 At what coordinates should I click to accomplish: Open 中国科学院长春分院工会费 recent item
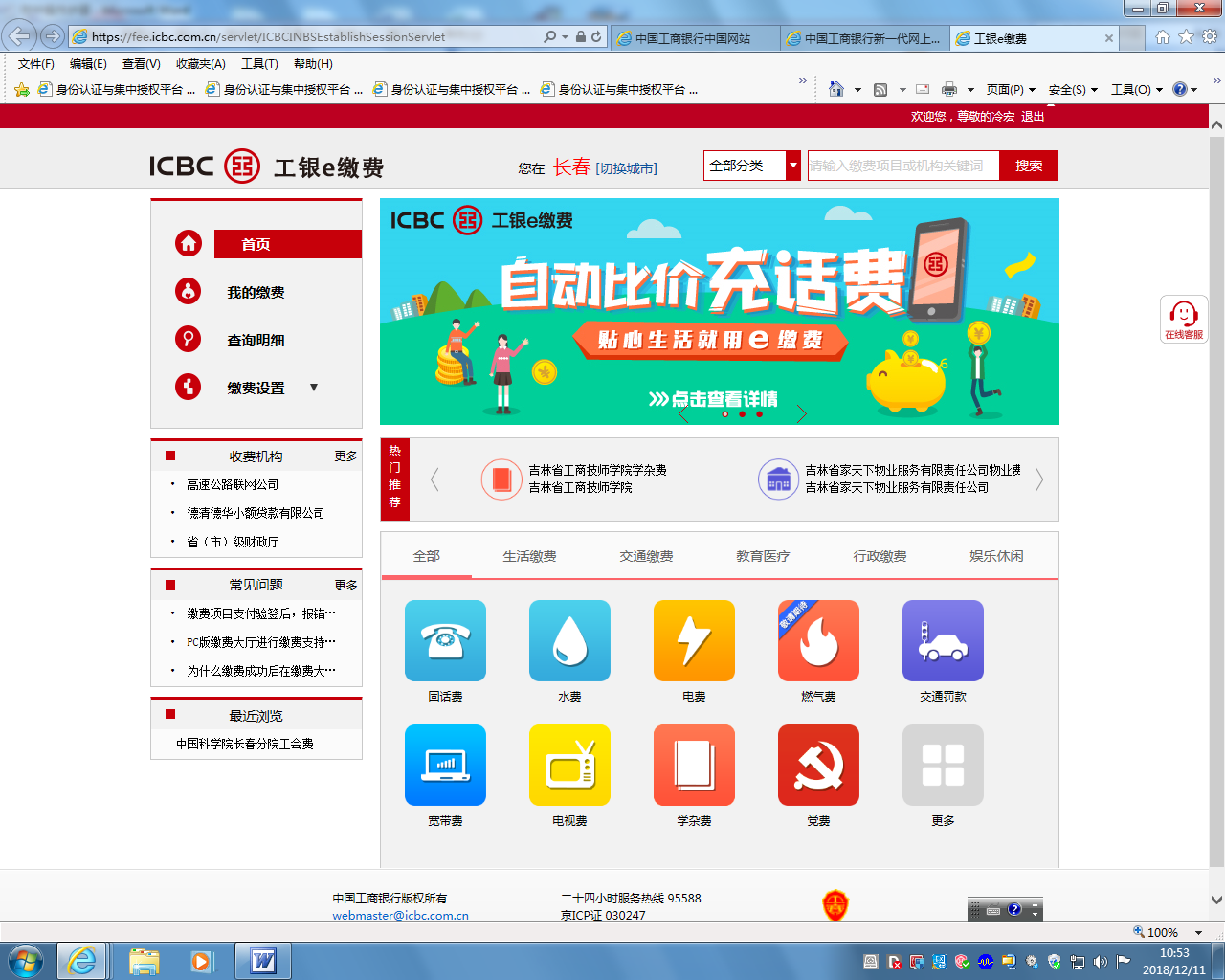(245, 744)
